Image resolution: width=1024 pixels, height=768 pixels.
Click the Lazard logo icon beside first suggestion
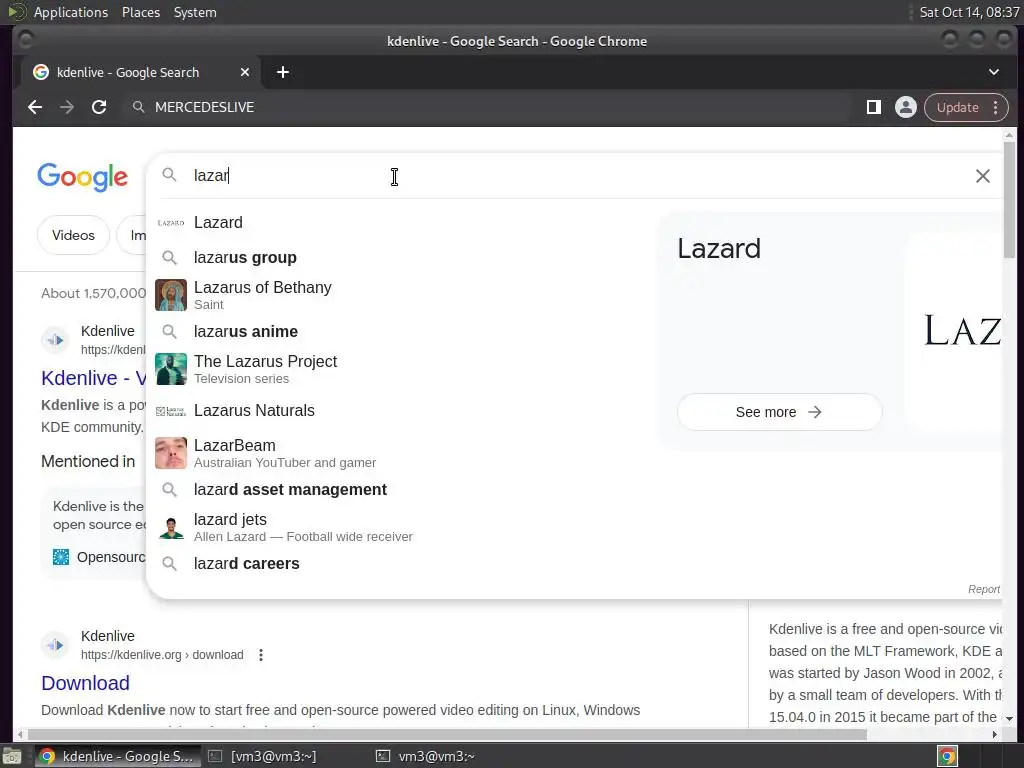pyautogui.click(x=170, y=223)
